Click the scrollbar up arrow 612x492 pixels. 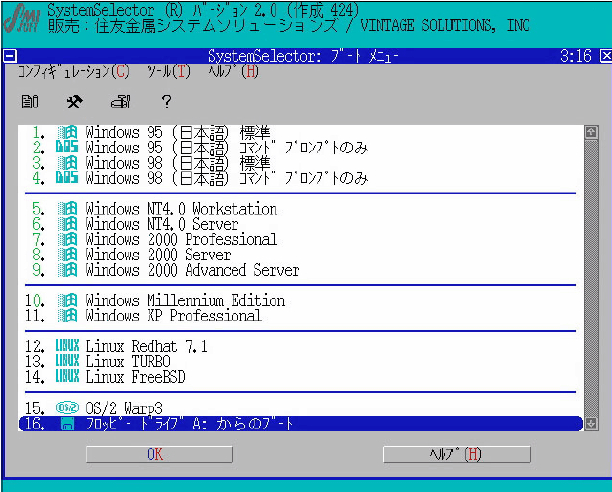coord(591,133)
